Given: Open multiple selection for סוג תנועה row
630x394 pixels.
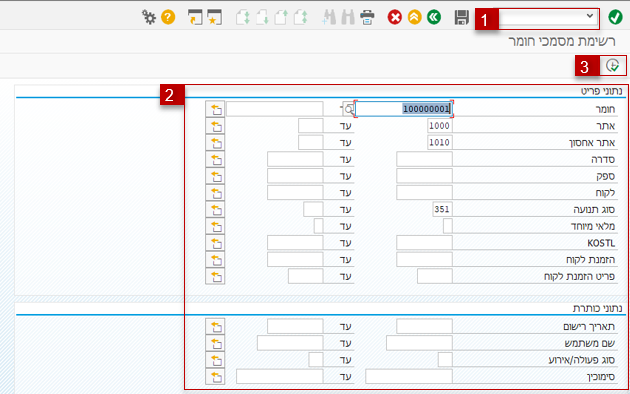Looking at the screenshot, I should click(215, 209).
